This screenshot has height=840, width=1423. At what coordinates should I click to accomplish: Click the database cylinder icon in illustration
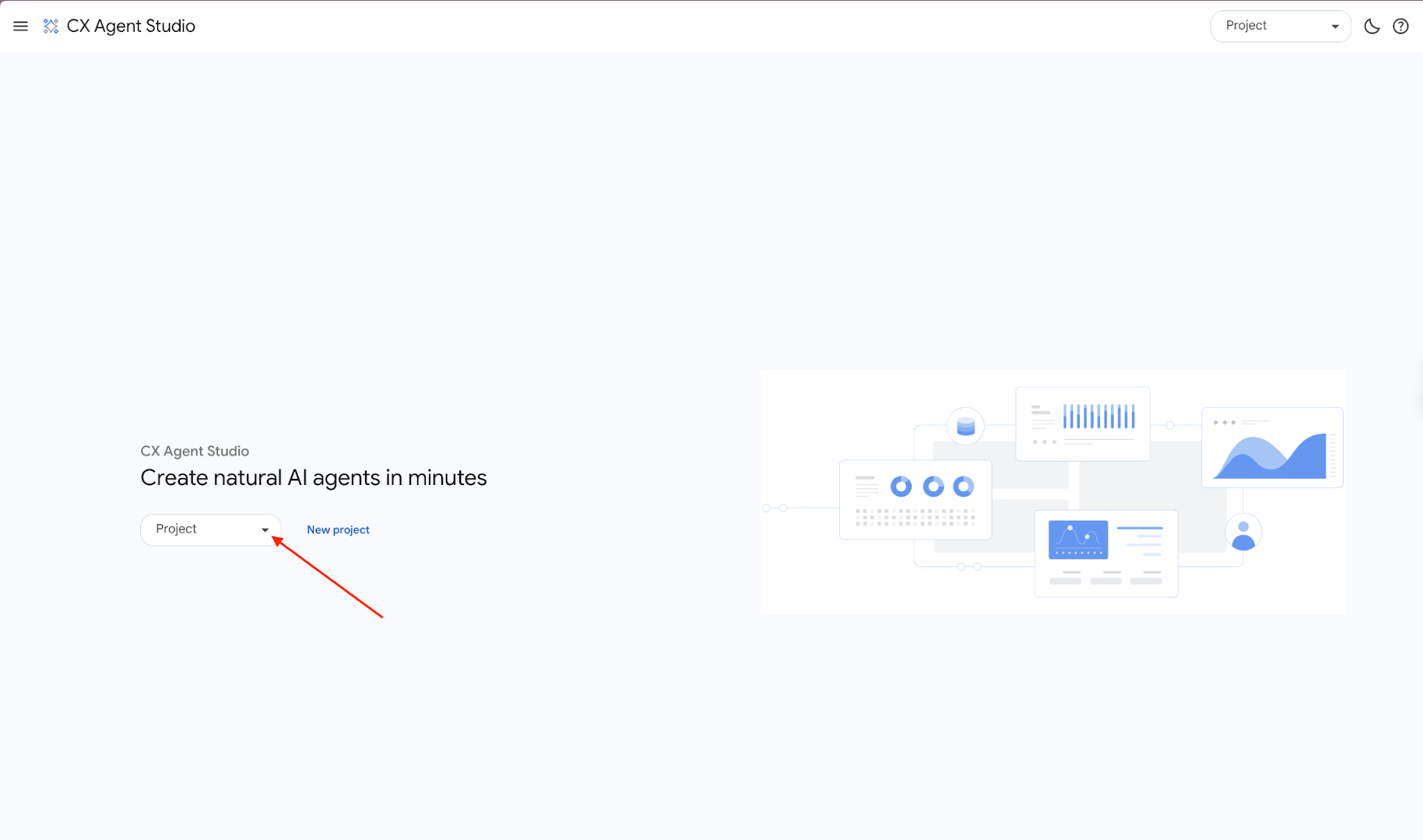(965, 426)
